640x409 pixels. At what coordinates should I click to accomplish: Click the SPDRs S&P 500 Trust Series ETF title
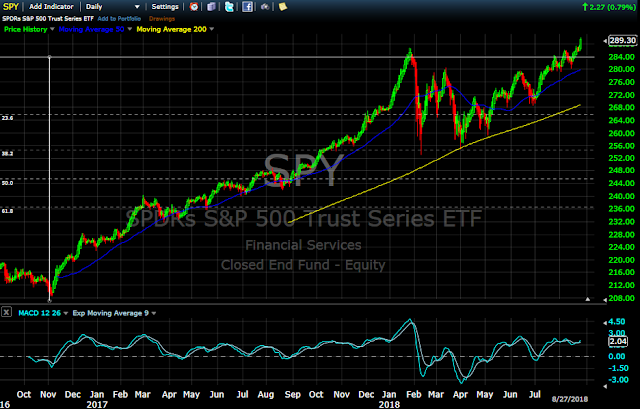[48, 19]
